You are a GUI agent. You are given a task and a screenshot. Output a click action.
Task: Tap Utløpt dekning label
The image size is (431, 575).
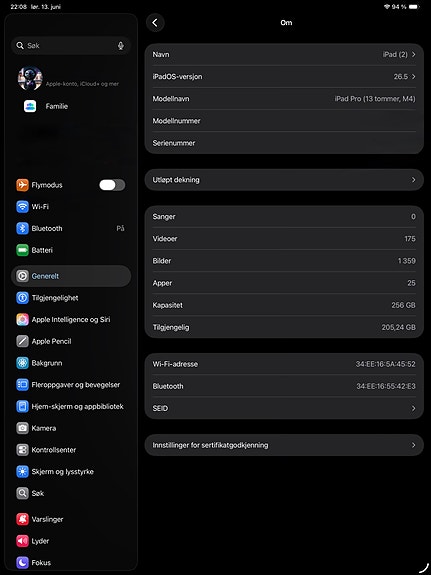click(x=176, y=180)
